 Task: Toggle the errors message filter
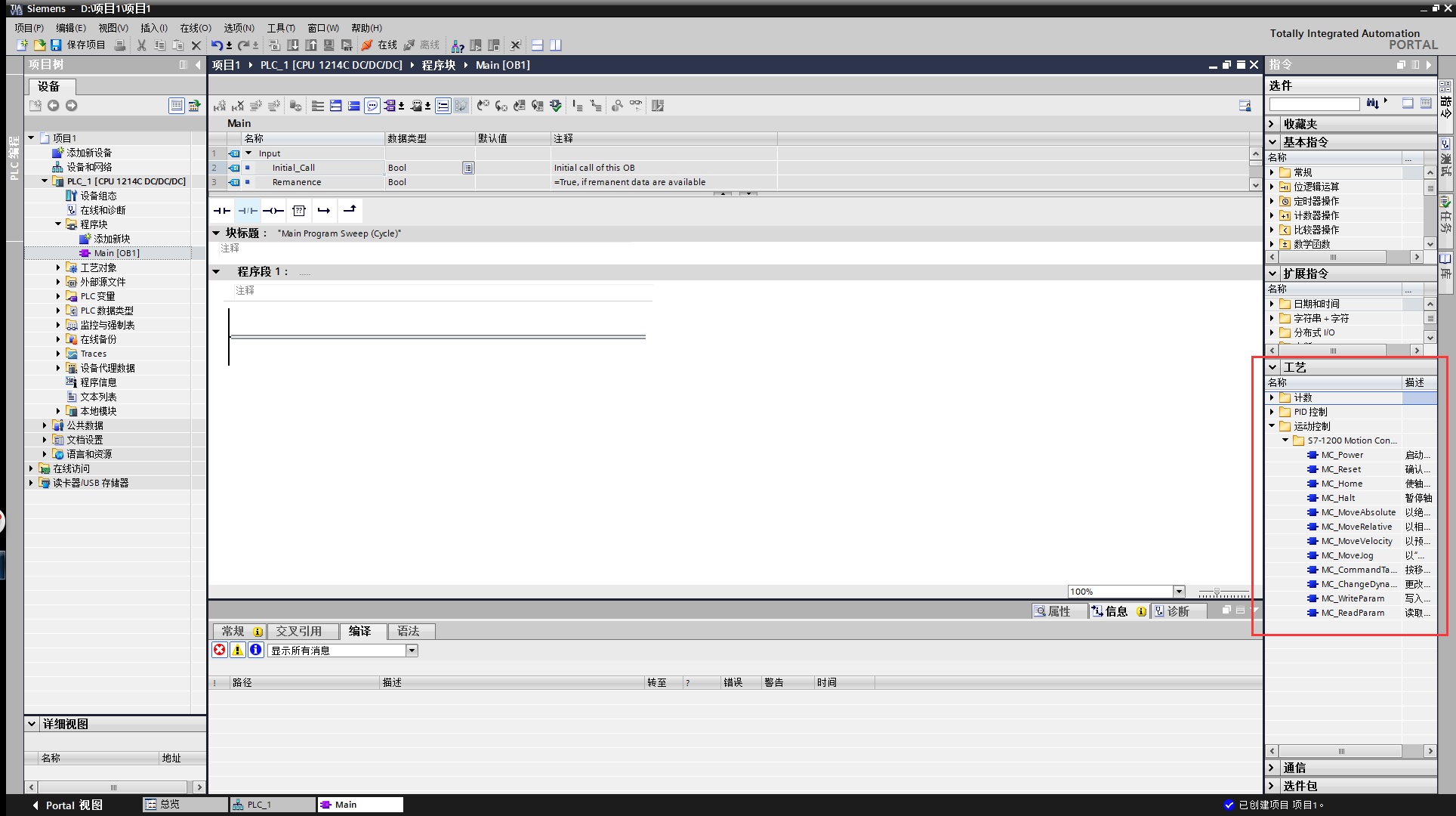coord(220,650)
